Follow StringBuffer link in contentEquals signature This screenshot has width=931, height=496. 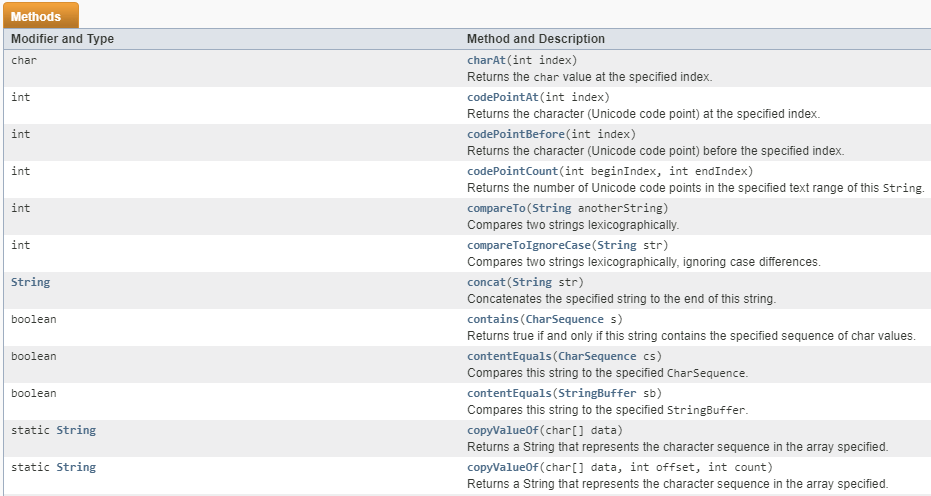pos(597,393)
